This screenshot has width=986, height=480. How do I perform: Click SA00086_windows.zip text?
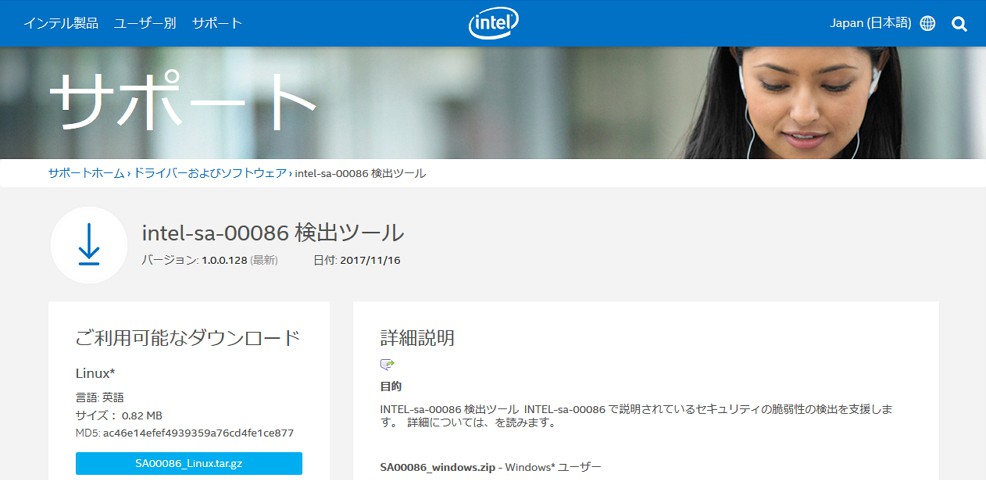[438, 467]
